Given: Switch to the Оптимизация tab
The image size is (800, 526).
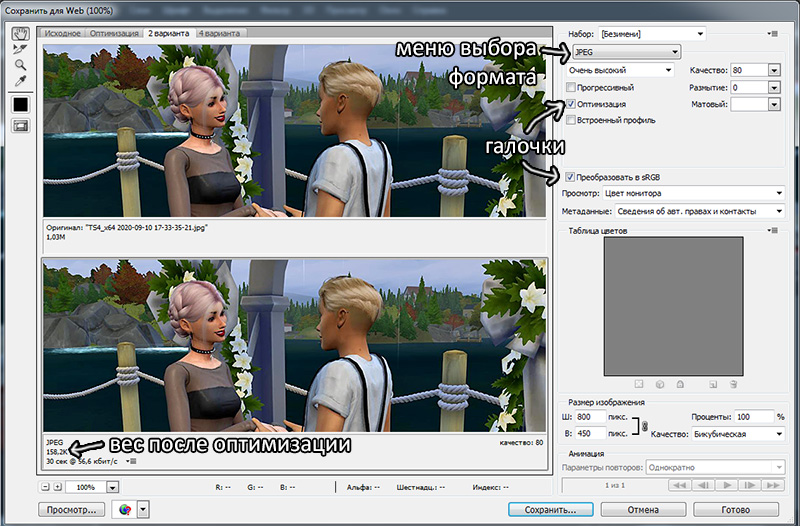Looking at the screenshot, I should [x=114, y=33].
